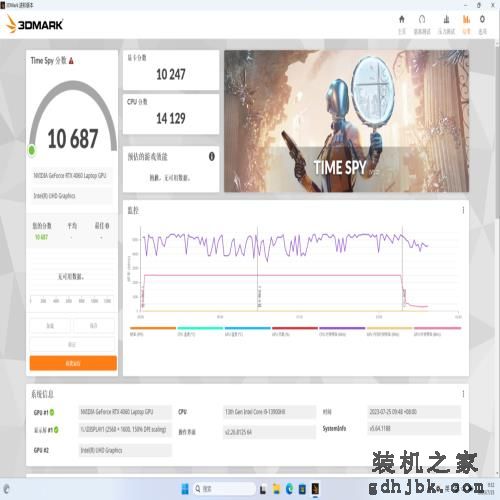Viewport: 500px width, 500px height.
Task: Launch Microsoft Edge from the taskbar
Action: tap(290, 489)
